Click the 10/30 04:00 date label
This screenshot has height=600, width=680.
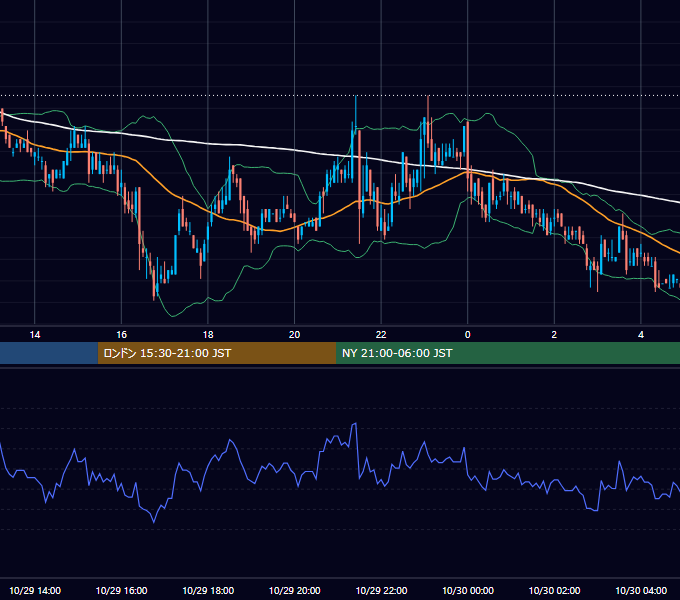pyautogui.click(x=641, y=590)
